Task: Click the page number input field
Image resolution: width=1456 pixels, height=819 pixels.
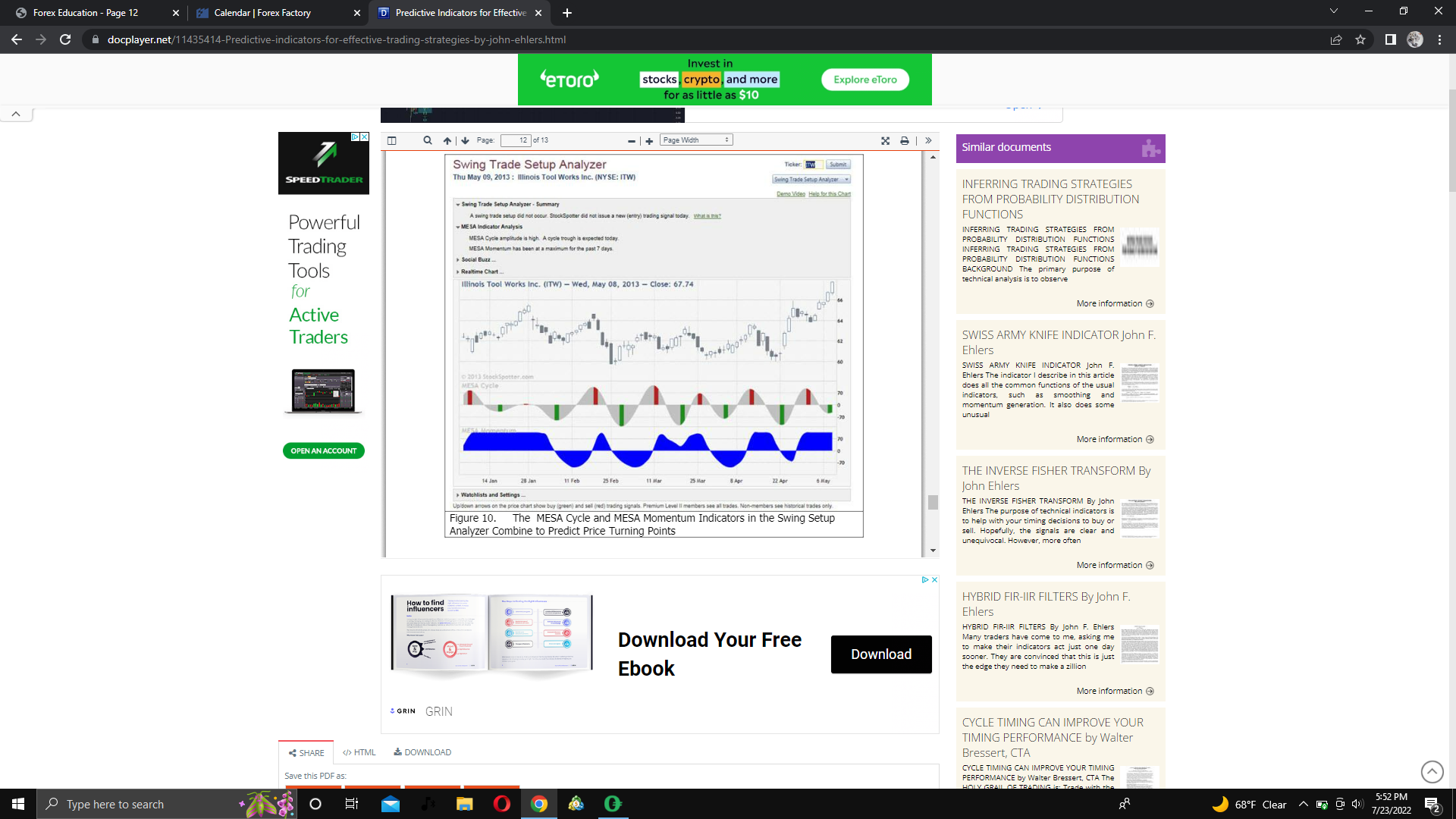Action: click(516, 140)
